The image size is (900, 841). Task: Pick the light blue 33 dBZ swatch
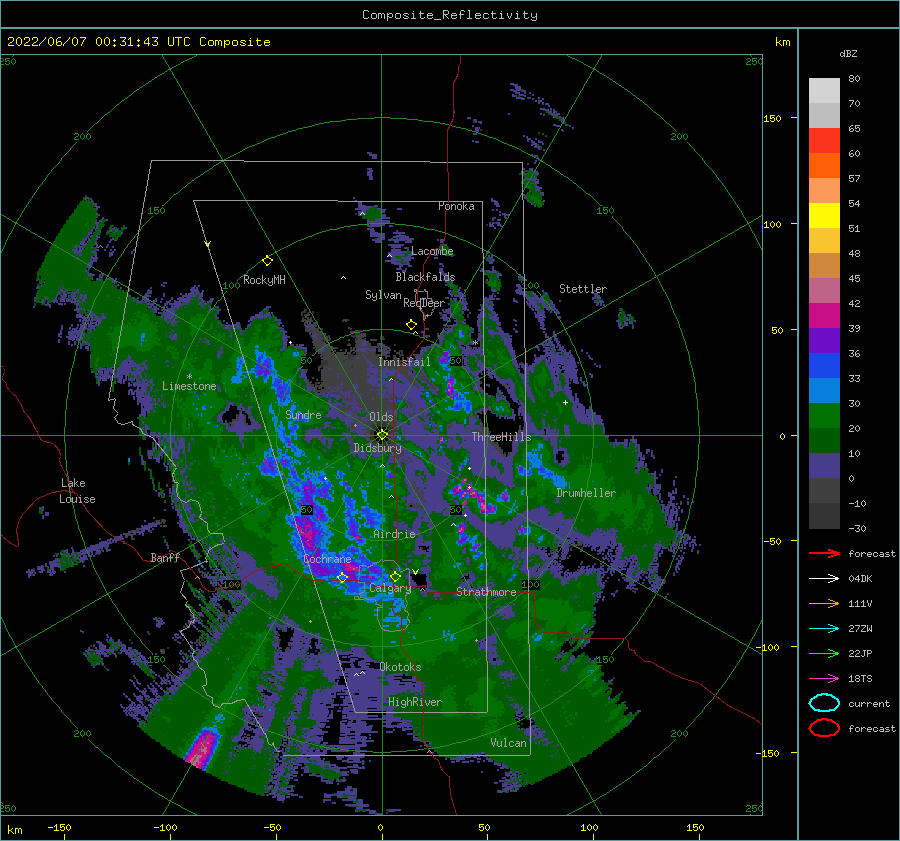(x=824, y=390)
